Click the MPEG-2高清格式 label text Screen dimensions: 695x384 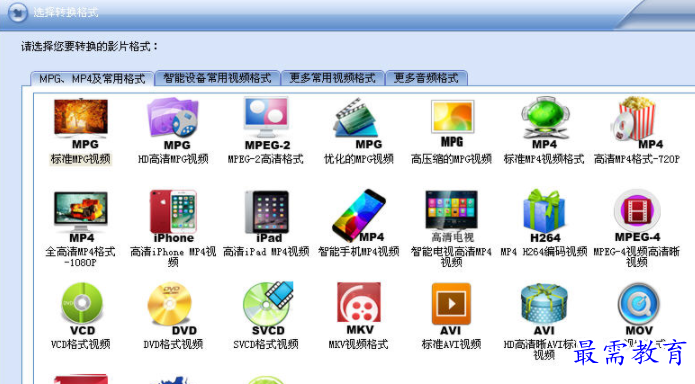pos(266,159)
